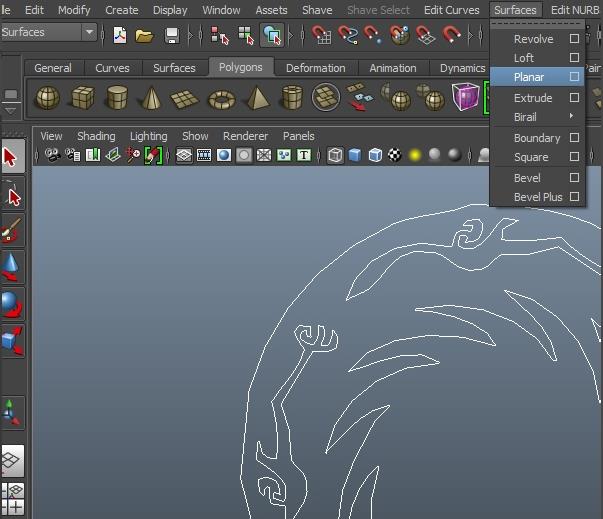Toggle the film gate icon
This screenshot has height=519, width=603.
coord(204,155)
